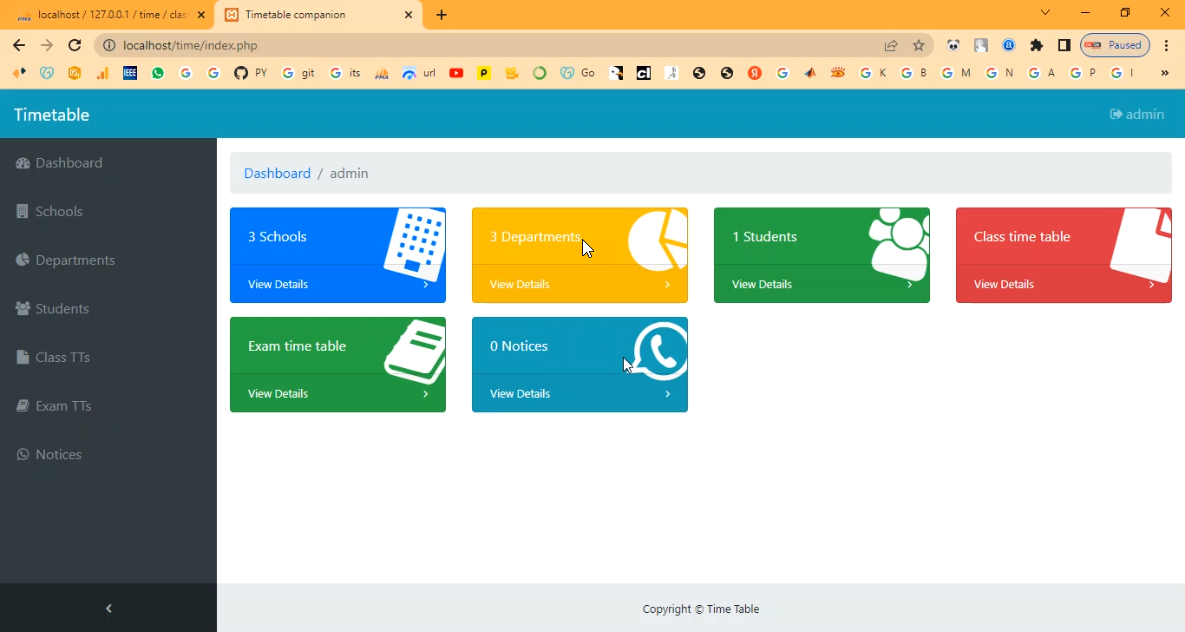Click the admin logout icon in header

(1116, 115)
